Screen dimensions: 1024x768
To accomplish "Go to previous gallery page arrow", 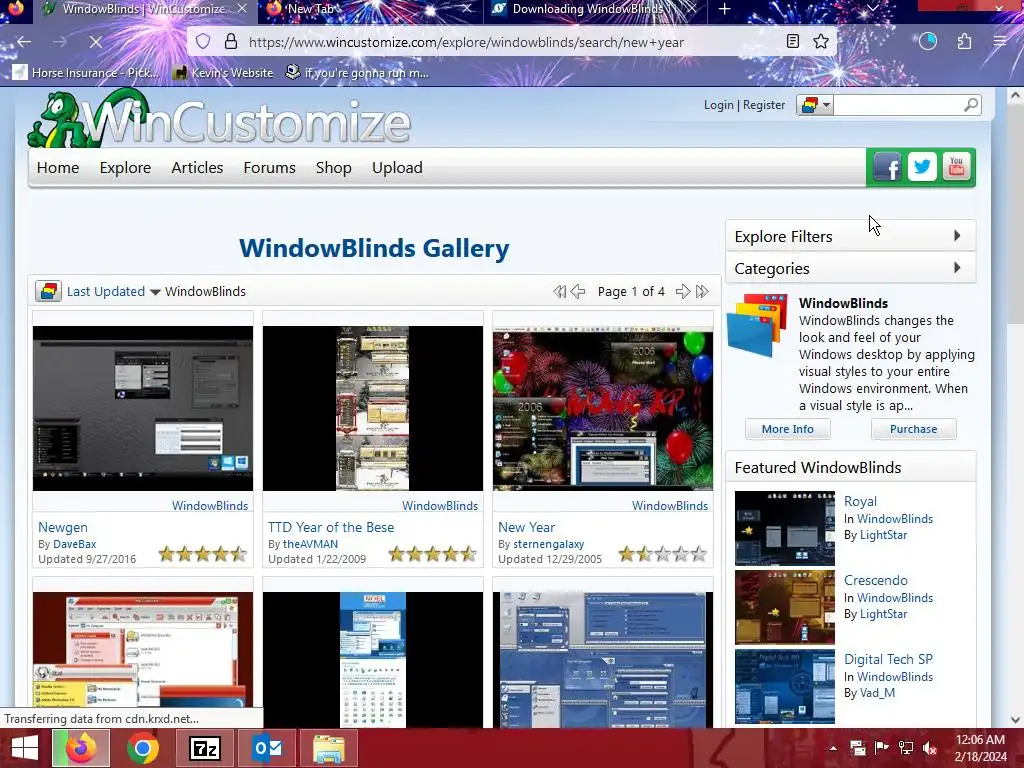I will pos(578,291).
